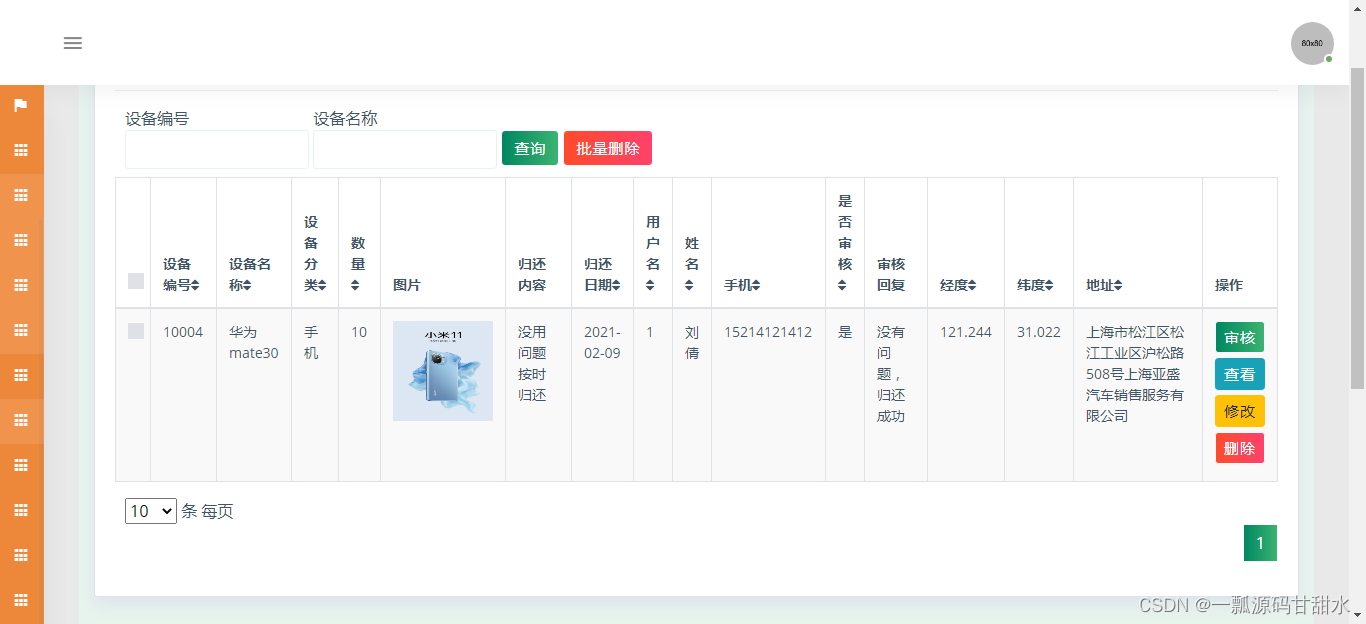Viewport: 1366px width, 624px height.
Task: Open the hamburger menu
Action: click(73, 43)
